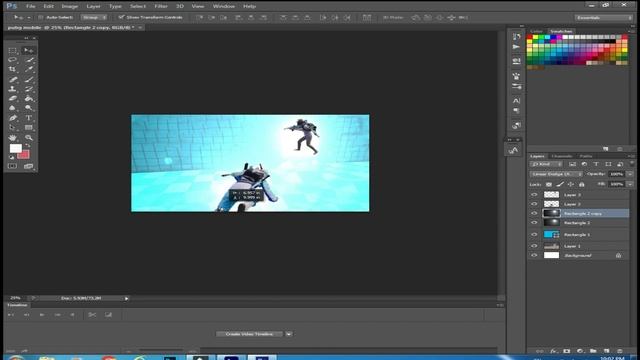Switch to the Color panel tab

pyautogui.click(x=536, y=31)
